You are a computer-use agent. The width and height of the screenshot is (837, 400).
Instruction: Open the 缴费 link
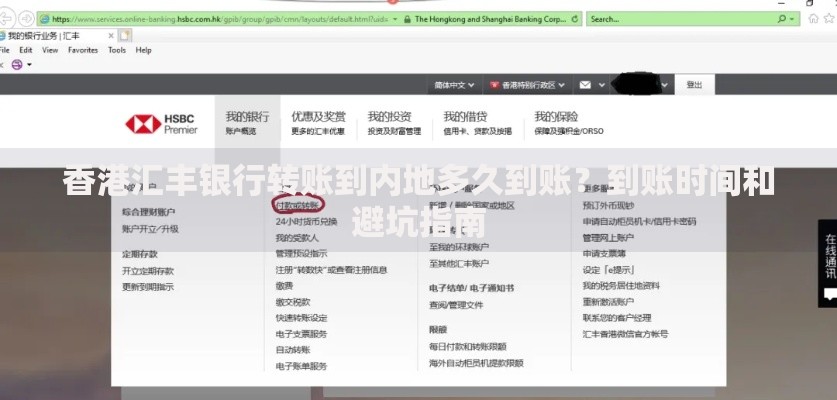tap(284, 286)
